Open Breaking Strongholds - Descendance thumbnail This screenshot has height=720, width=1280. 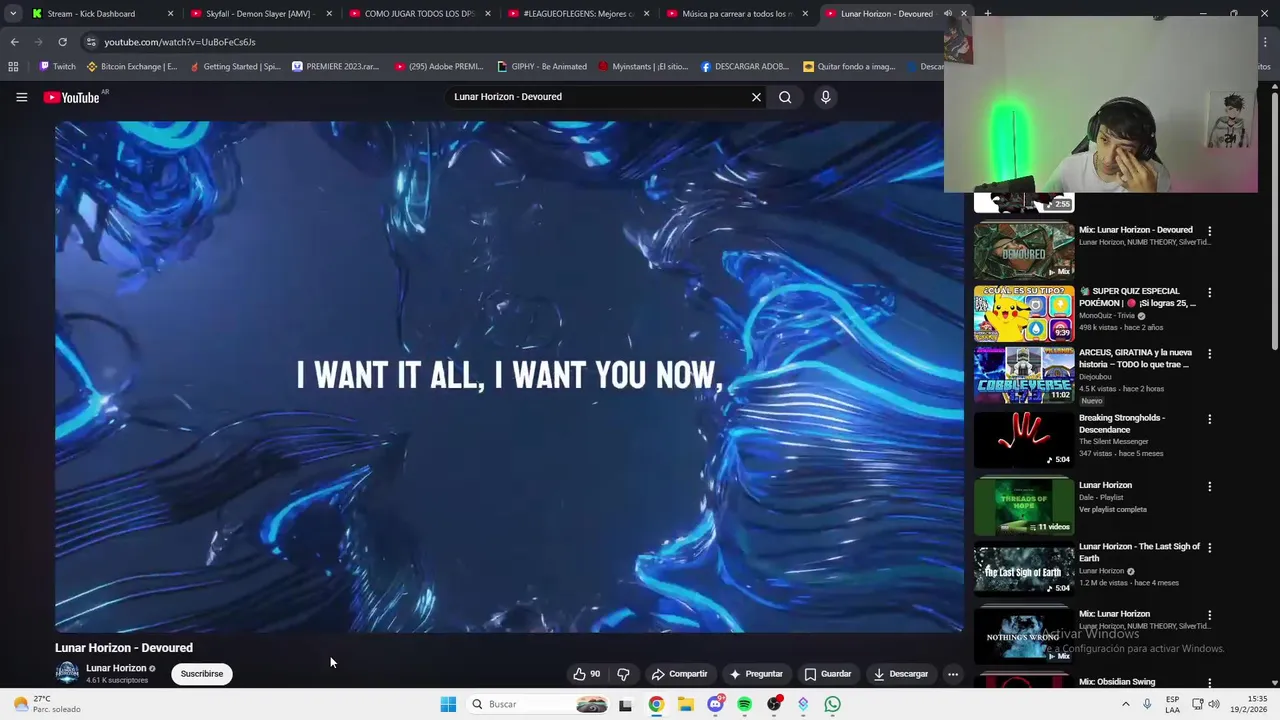tap(1024, 439)
